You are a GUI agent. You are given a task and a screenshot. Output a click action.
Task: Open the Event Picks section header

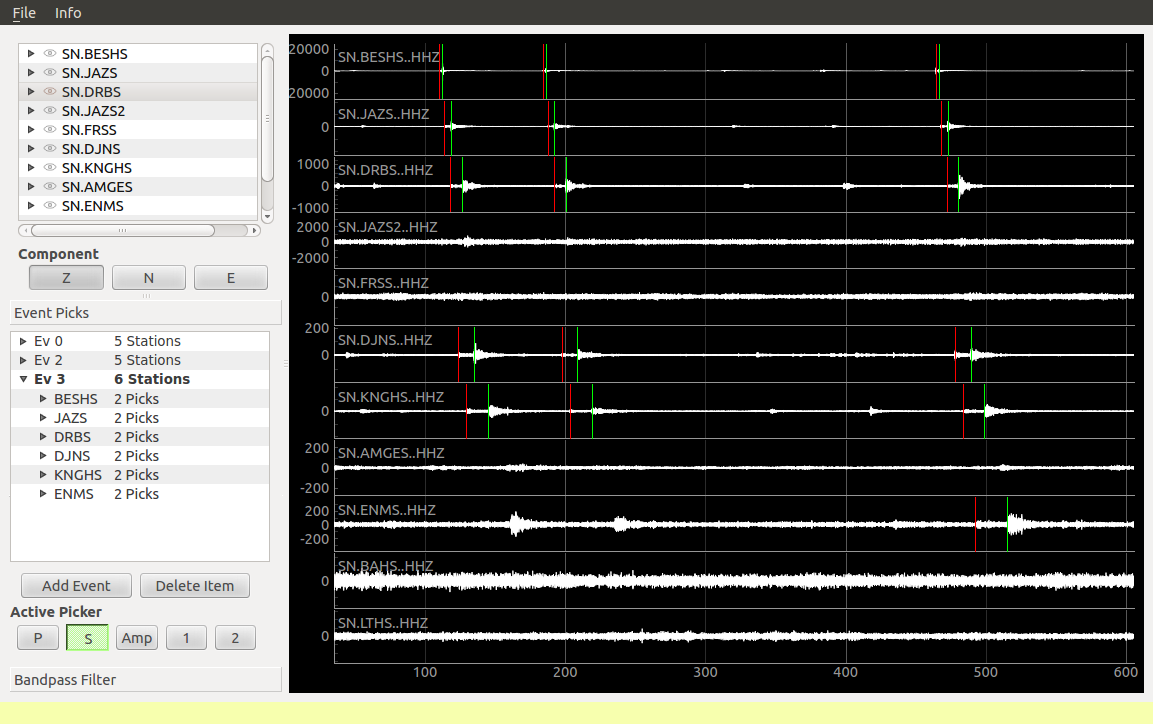[x=146, y=312]
